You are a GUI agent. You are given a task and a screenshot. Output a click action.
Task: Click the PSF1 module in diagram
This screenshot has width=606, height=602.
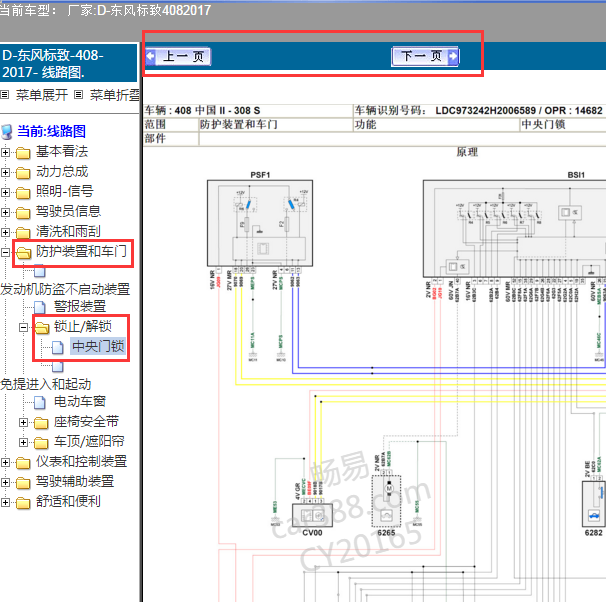pos(260,223)
